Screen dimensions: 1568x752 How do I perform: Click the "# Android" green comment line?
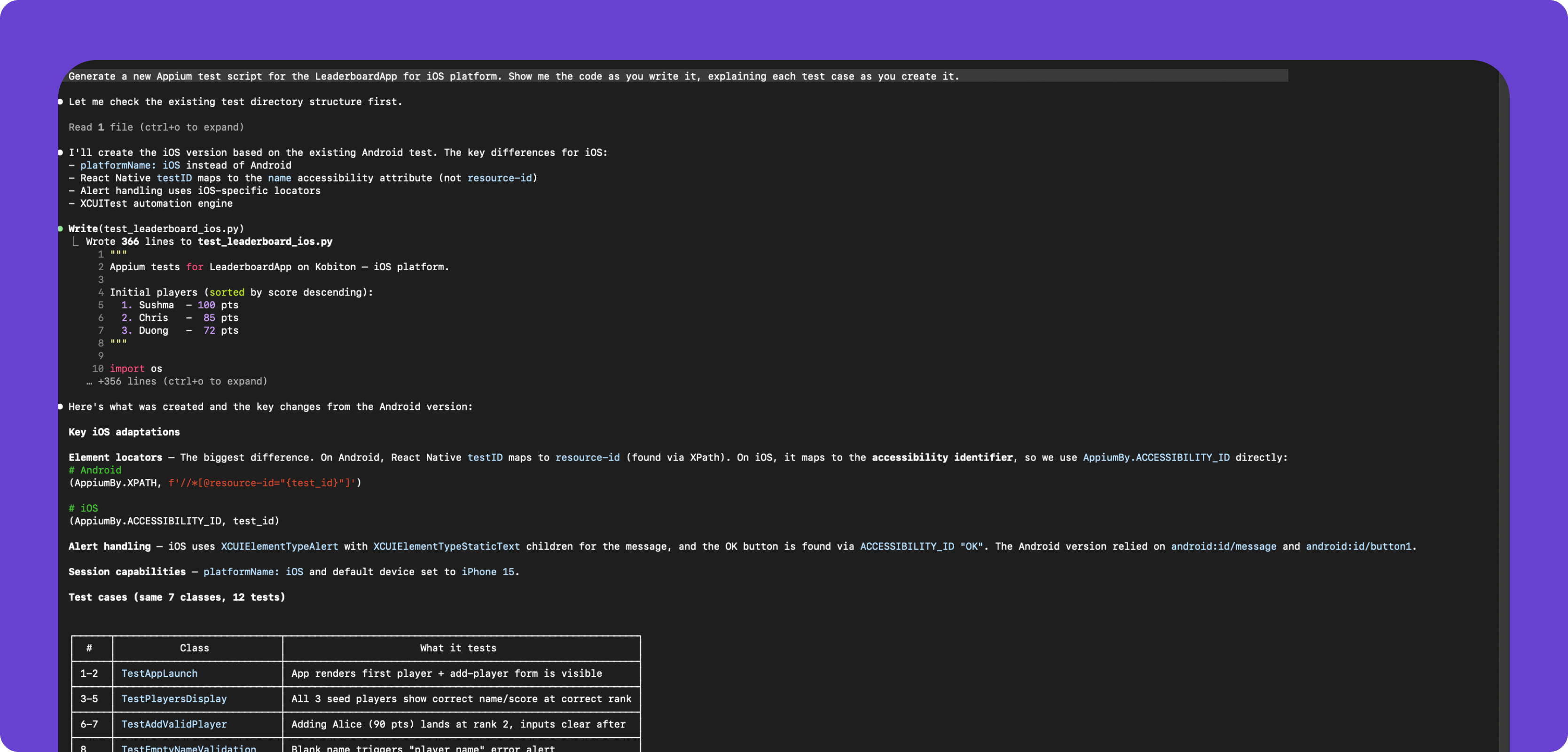pos(94,470)
